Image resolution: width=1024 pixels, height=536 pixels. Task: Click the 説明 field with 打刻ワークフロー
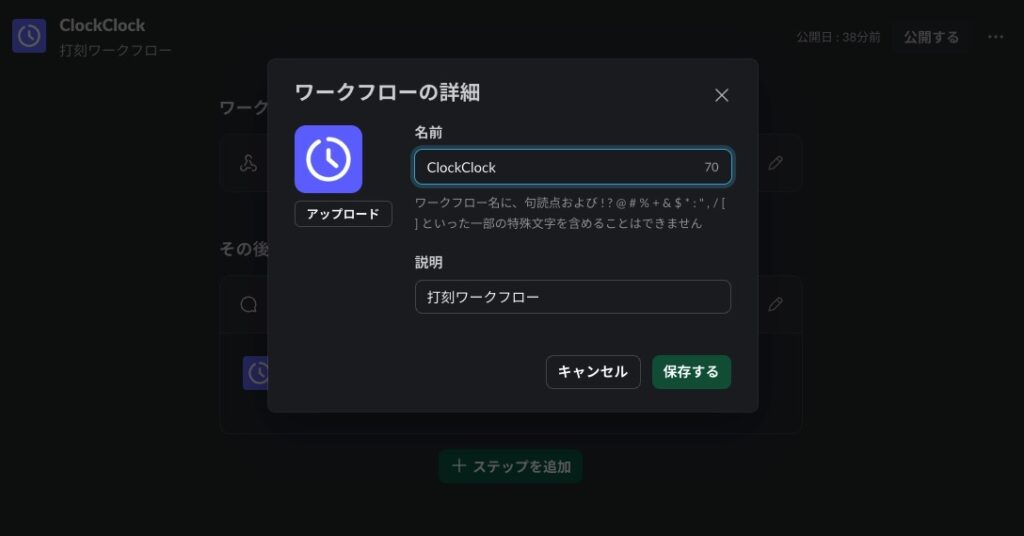[x=573, y=297]
